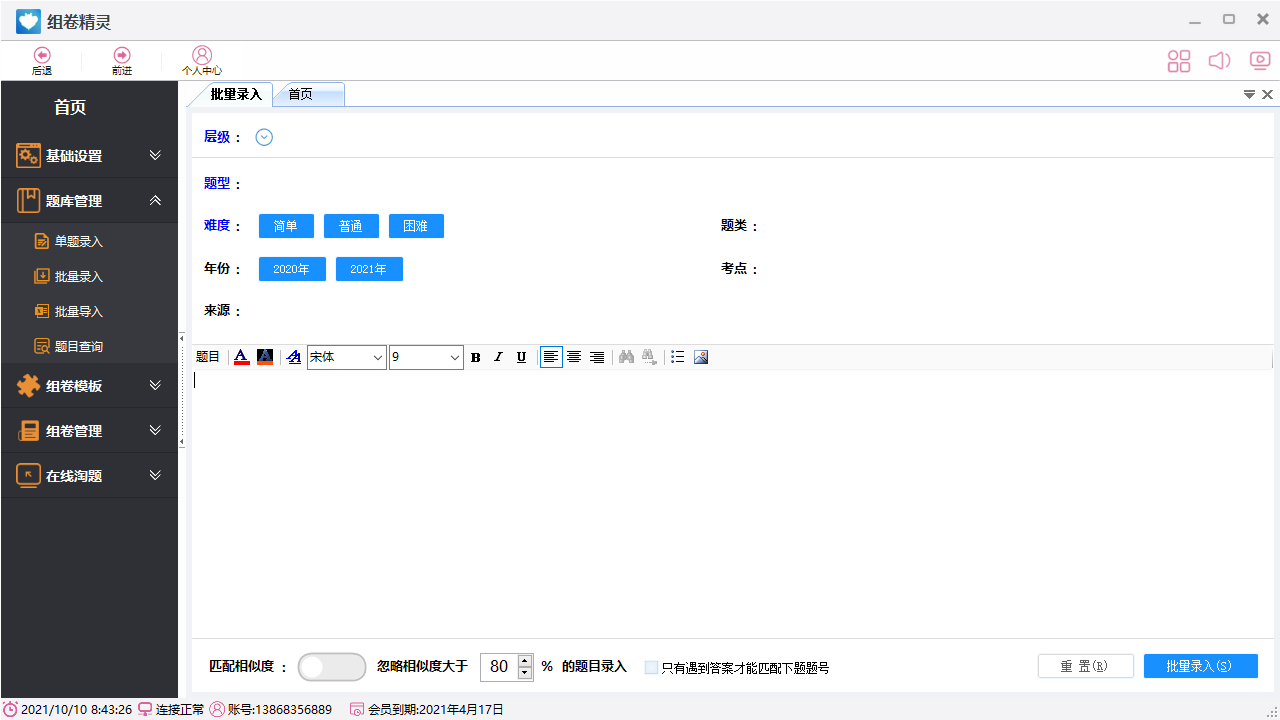The width and height of the screenshot is (1280, 720).
Task: Click the find icon in the editor toolbar
Action: [626, 357]
